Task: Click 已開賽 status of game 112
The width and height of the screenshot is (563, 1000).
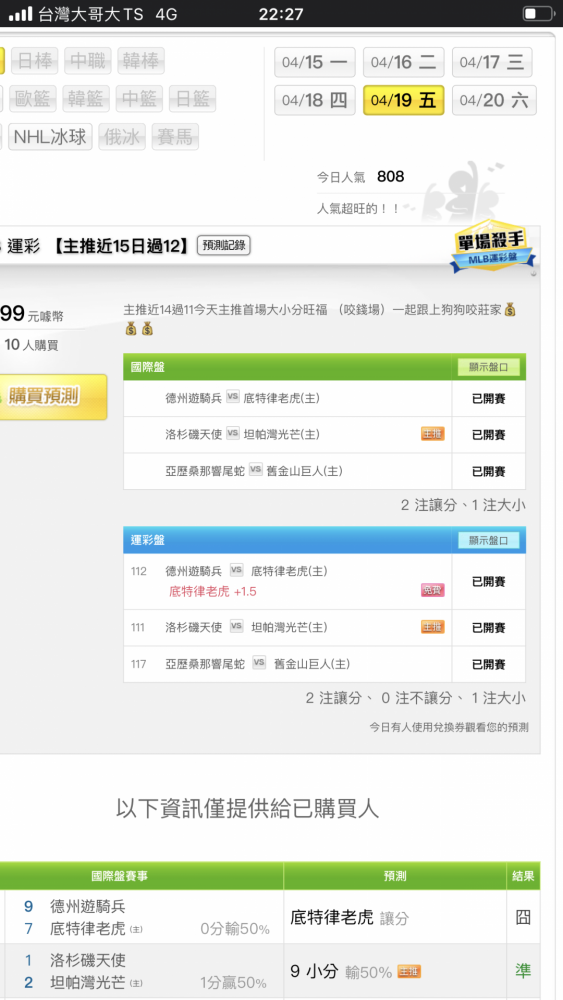Action: (488, 582)
